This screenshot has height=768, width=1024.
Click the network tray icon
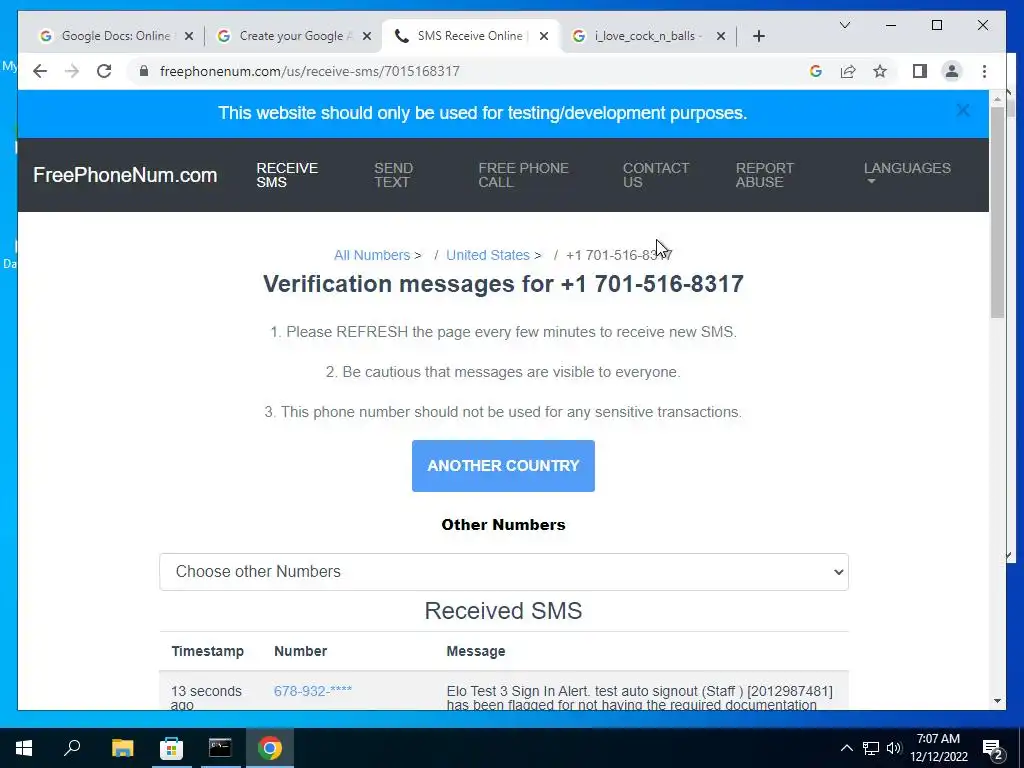(871, 748)
